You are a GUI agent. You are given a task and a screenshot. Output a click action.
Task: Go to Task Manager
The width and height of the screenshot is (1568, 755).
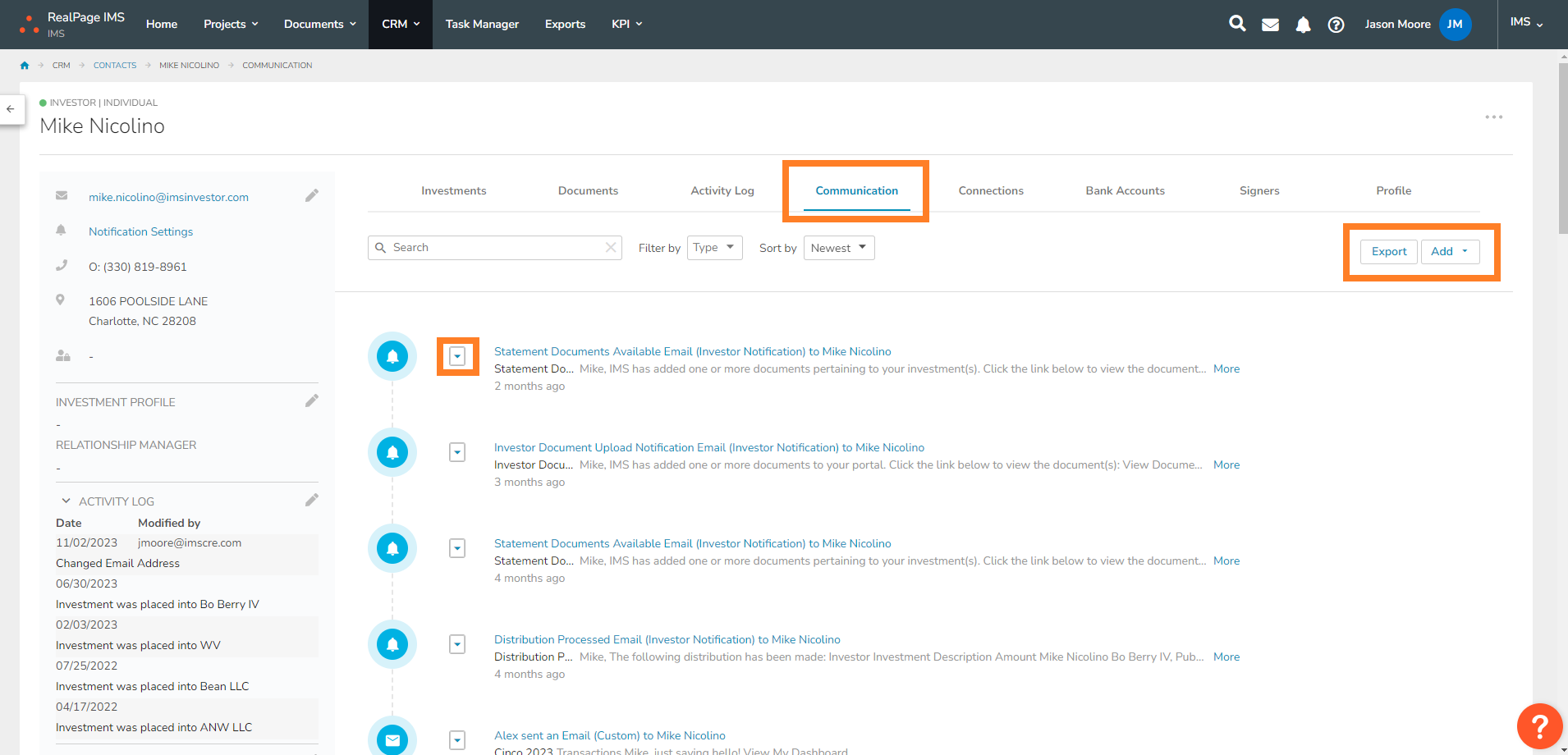click(x=482, y=24)
